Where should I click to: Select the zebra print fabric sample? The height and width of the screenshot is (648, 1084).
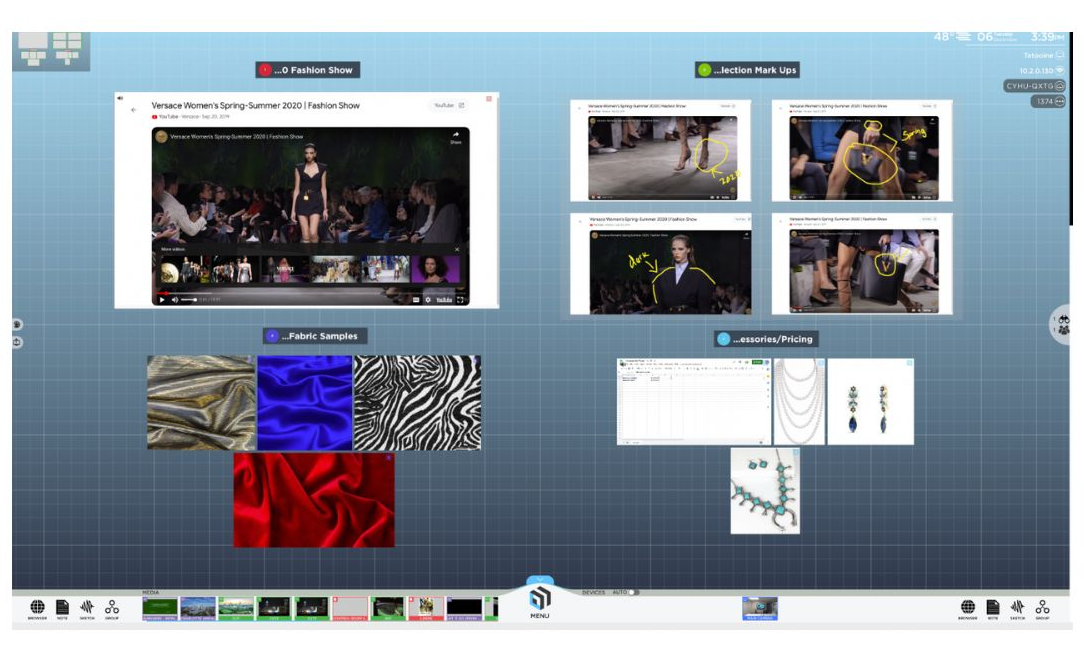pyautogui.click(x=417, y=402)
